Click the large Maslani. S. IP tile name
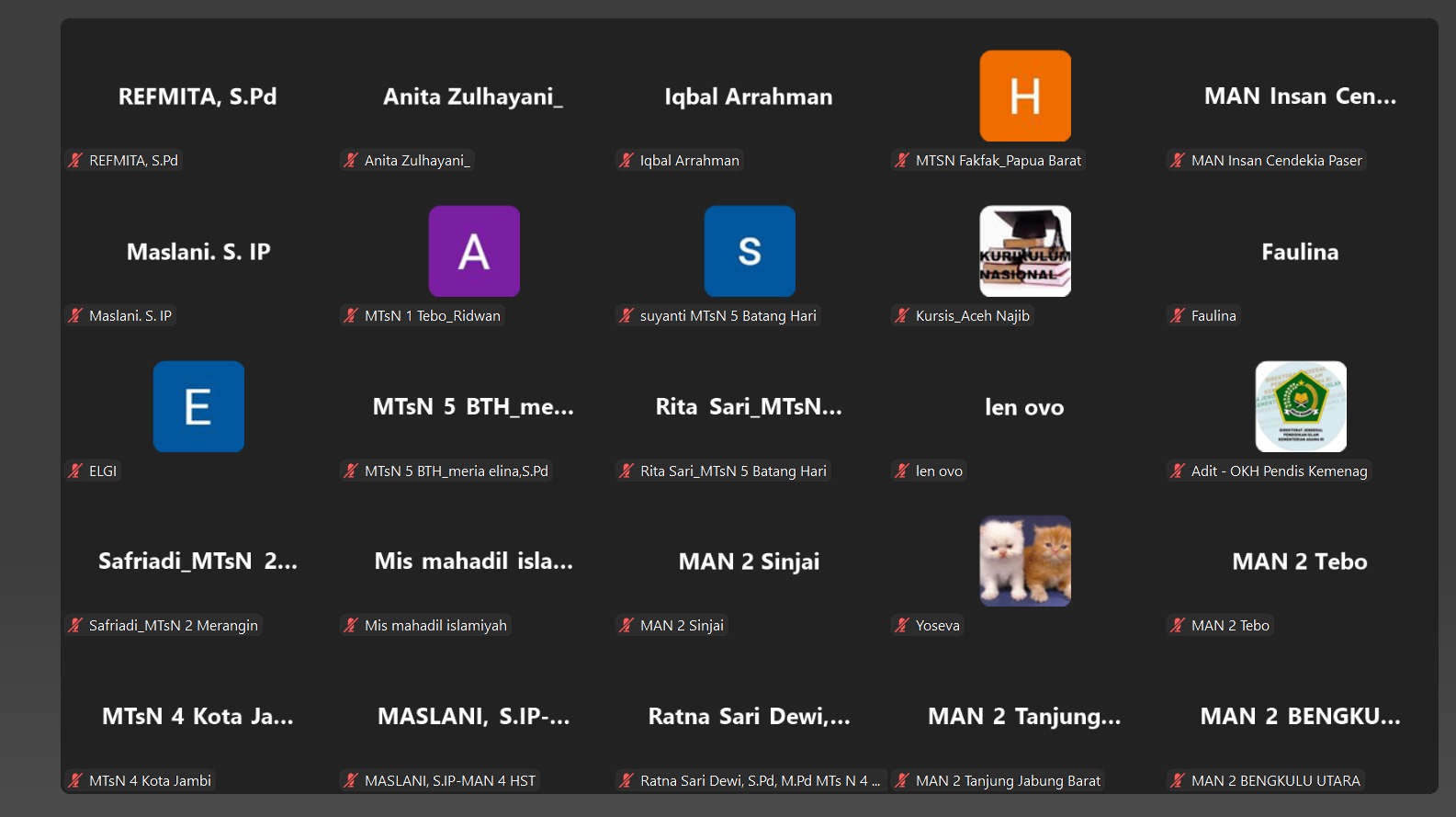Image resolution: width=1456 pixels, height=817 pixels. [198, 252]
